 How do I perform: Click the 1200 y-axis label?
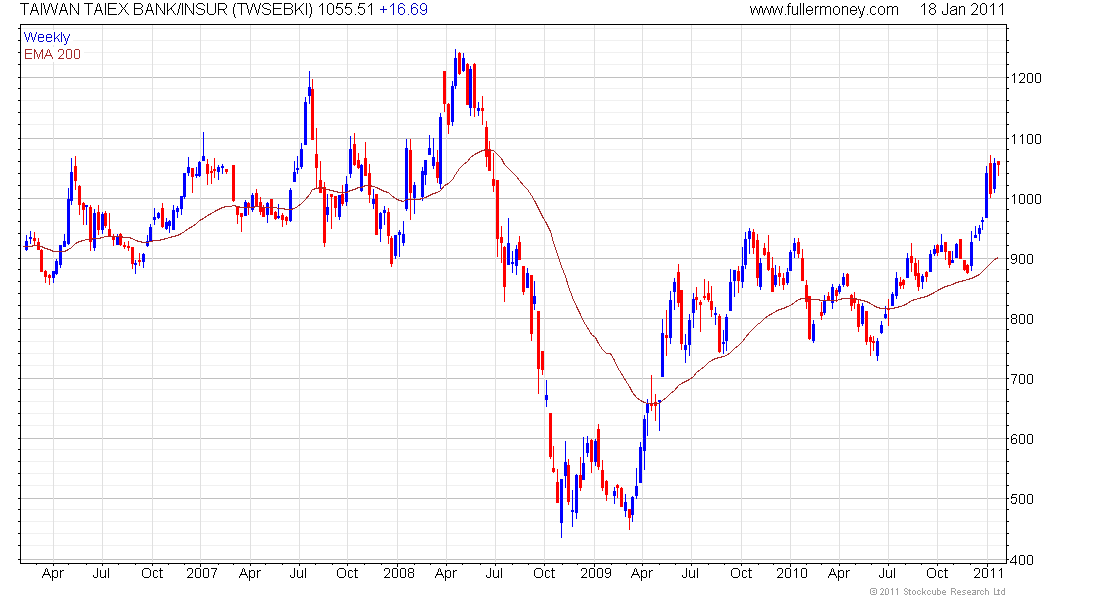tap(1026, 79)
